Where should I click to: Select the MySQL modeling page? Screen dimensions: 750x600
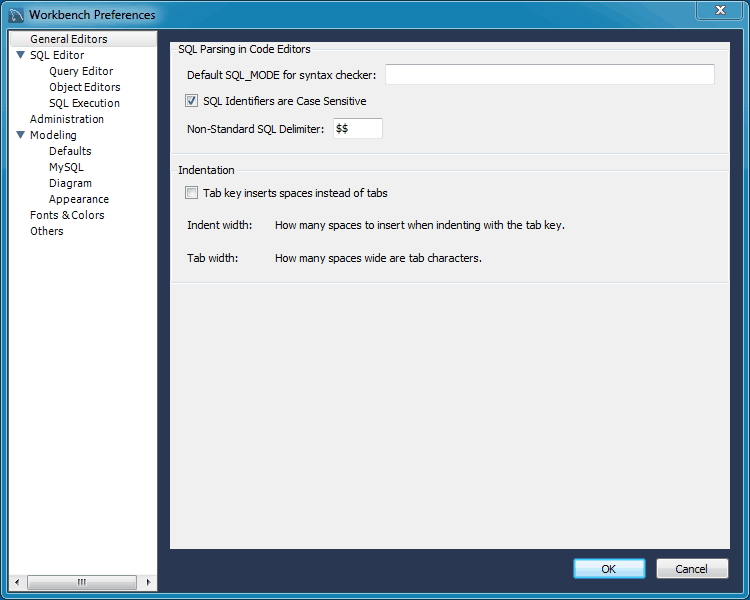pos(66,167)
